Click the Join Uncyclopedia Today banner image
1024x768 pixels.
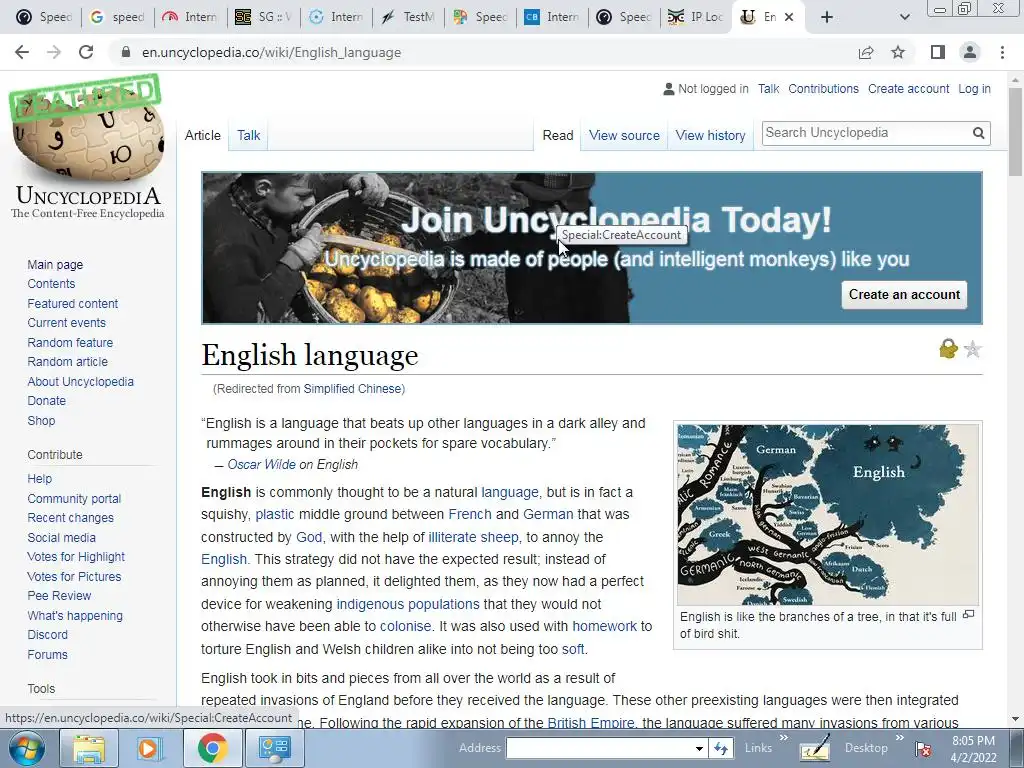(x=592, y=248)
